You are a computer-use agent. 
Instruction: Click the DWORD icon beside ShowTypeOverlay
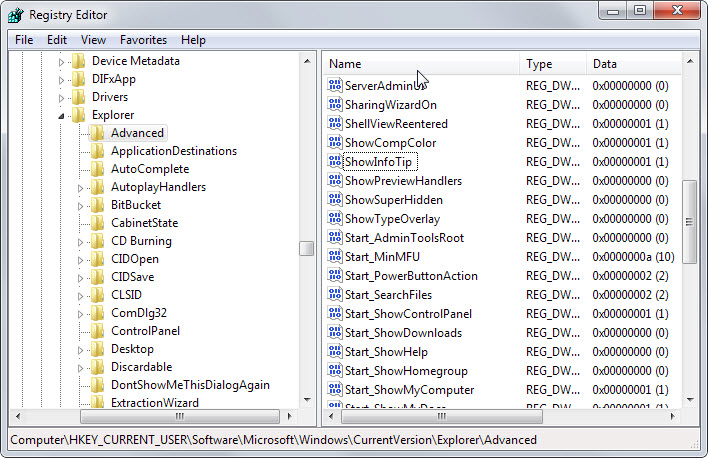335,218
